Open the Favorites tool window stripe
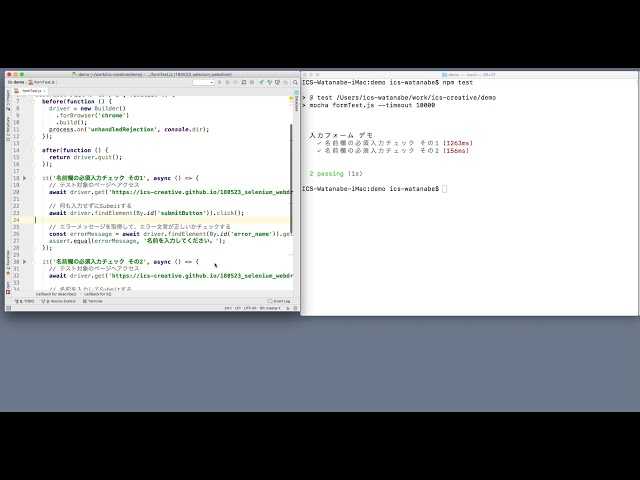This screenshot has width=640, height=480. coord(8,263)
